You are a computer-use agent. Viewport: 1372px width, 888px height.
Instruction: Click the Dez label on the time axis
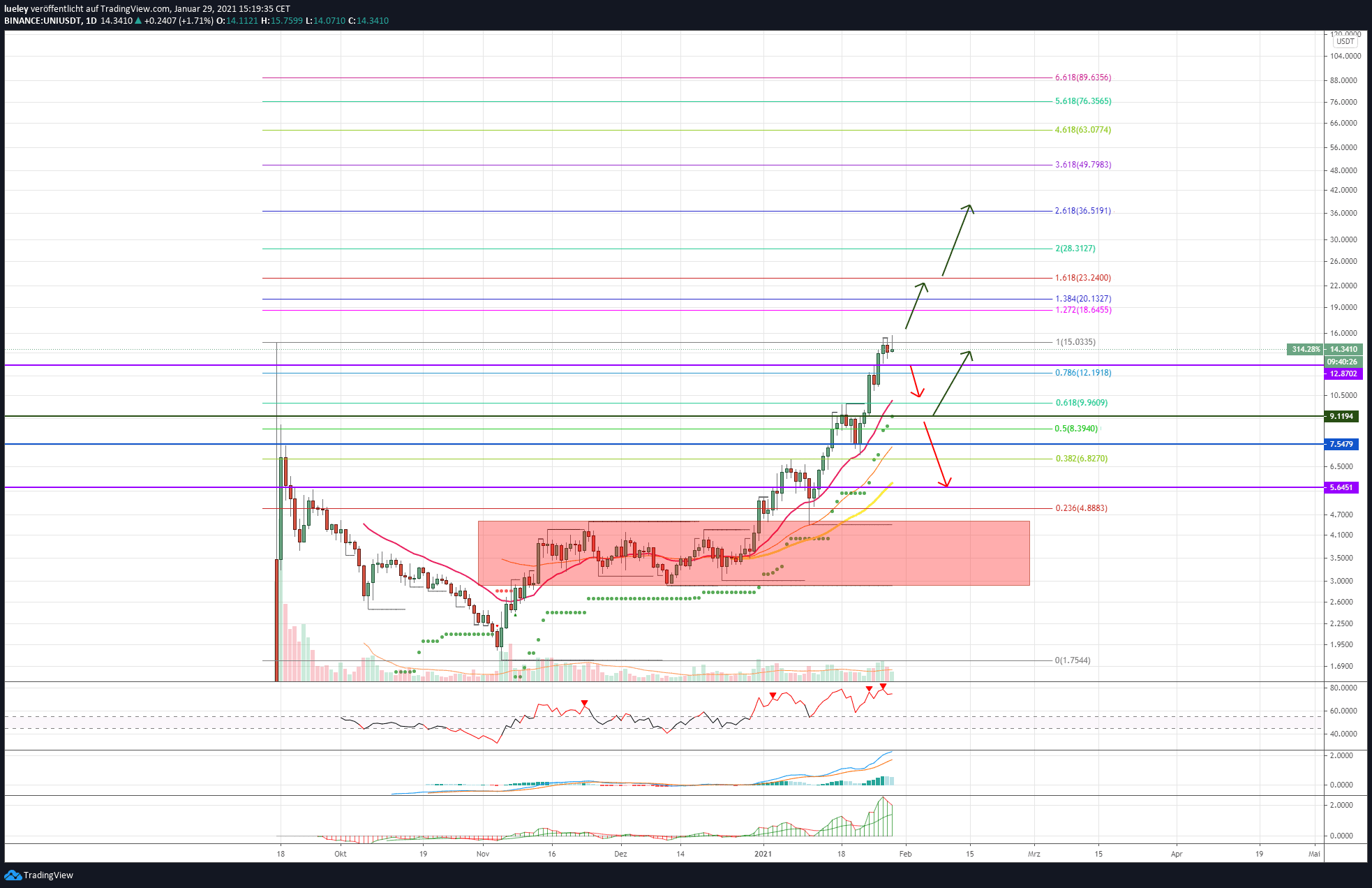click(x=620, y=853)
